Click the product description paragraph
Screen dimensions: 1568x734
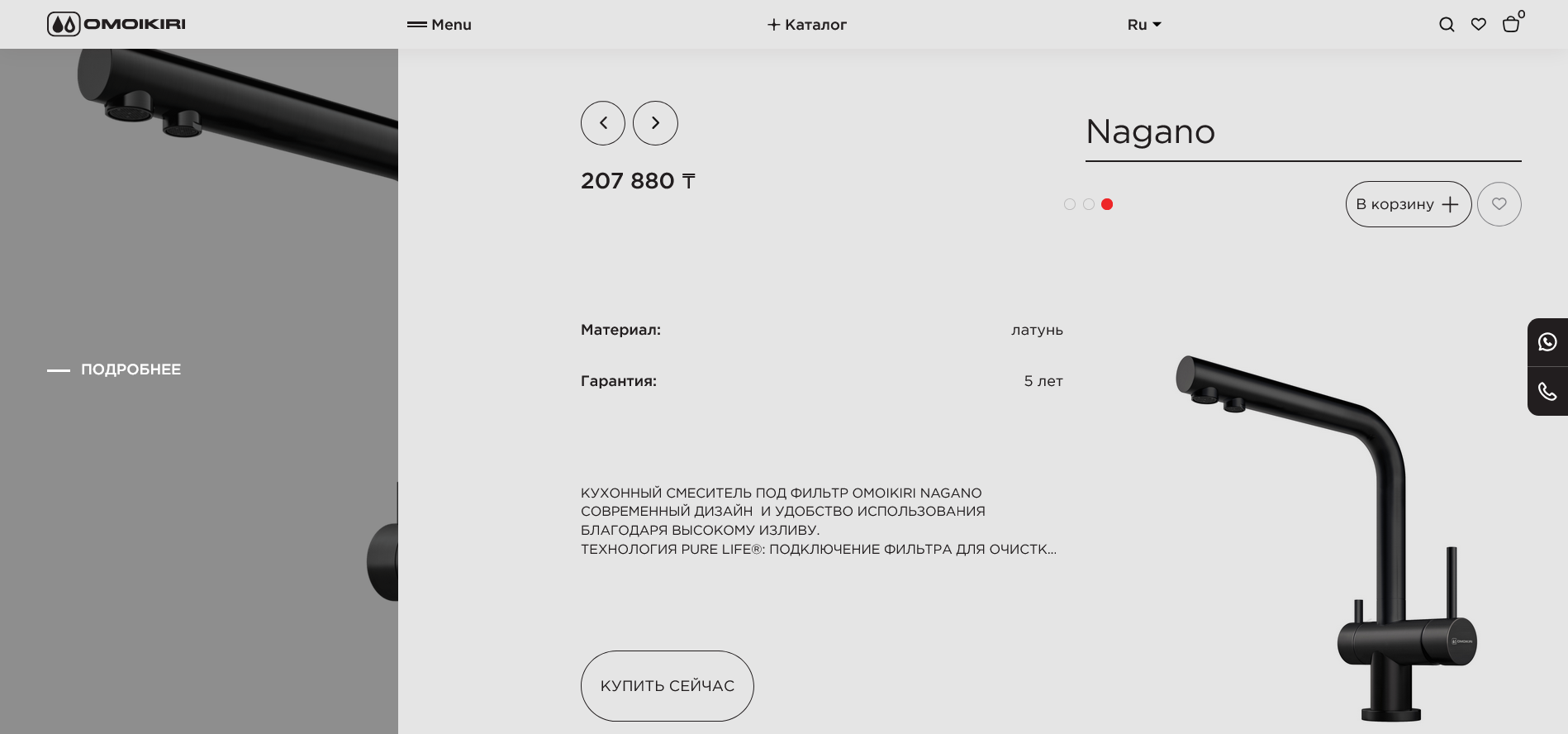pyautogui.click(x=819, y=521)
